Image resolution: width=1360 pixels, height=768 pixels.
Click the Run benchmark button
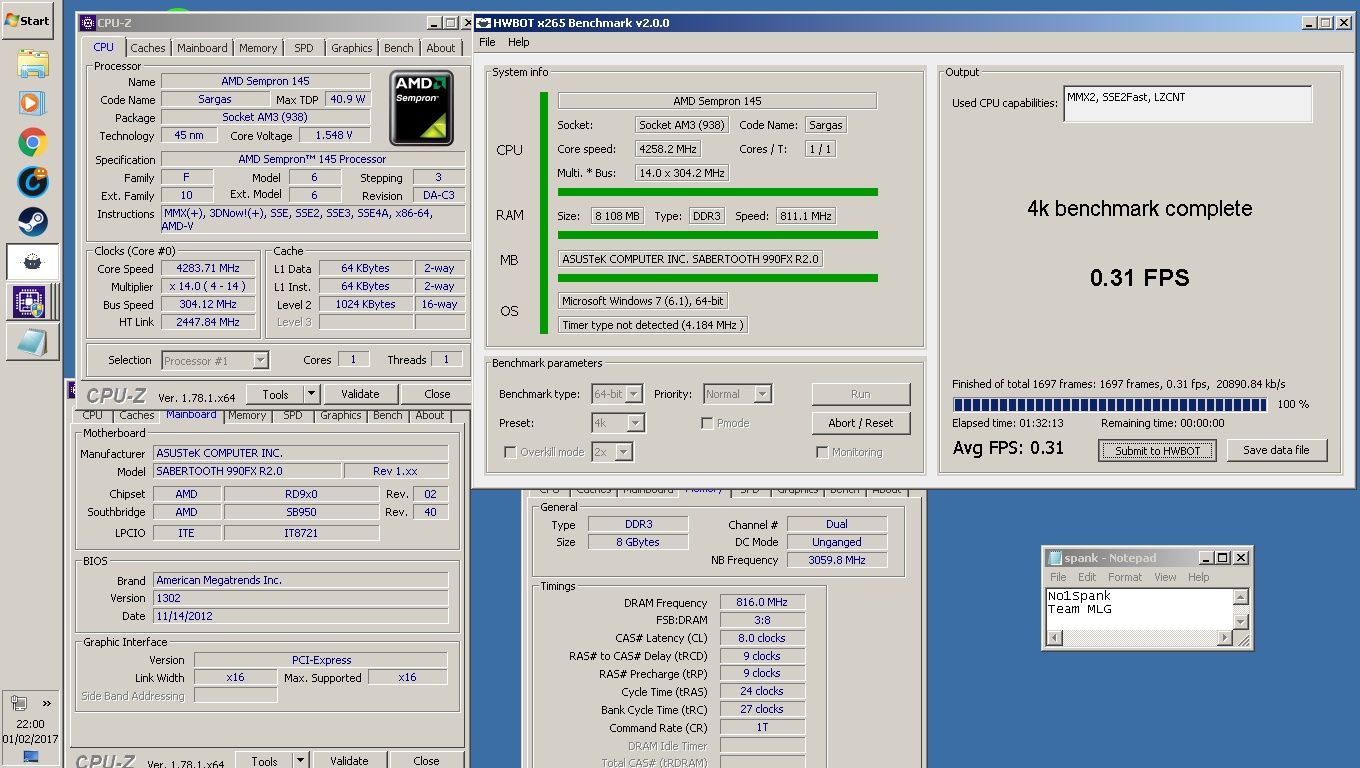click(x=860, y=394)
